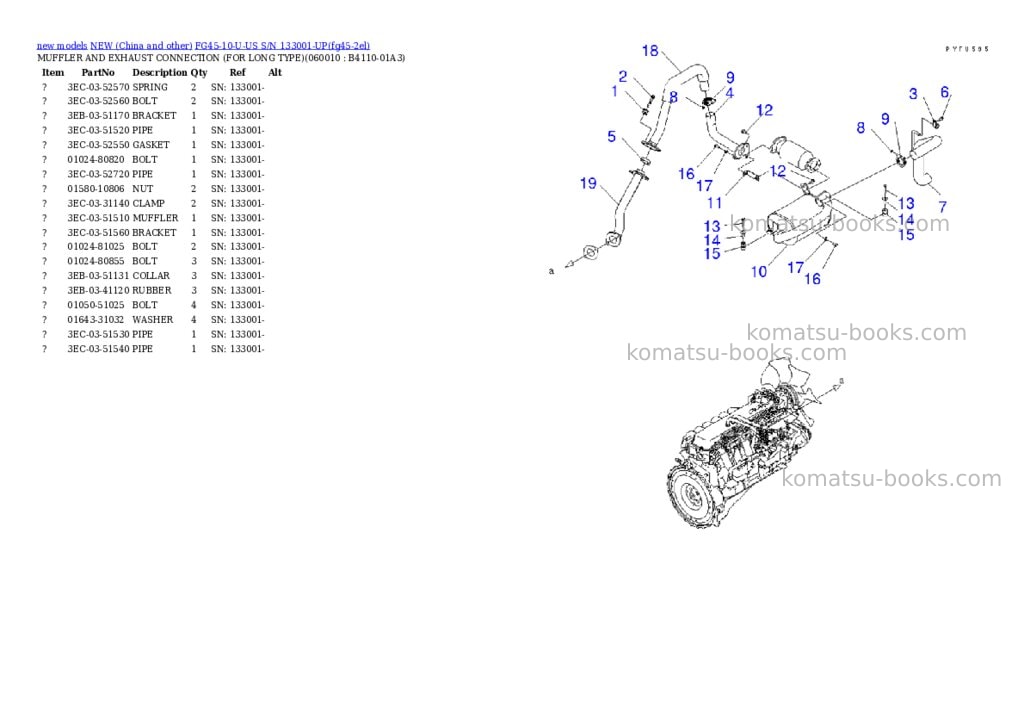This screenshot has height=725, width=1024.
Task: Click the section title 'MUFFLER AND EXHAUST CONNECTION'
Action: coord(129,58)
